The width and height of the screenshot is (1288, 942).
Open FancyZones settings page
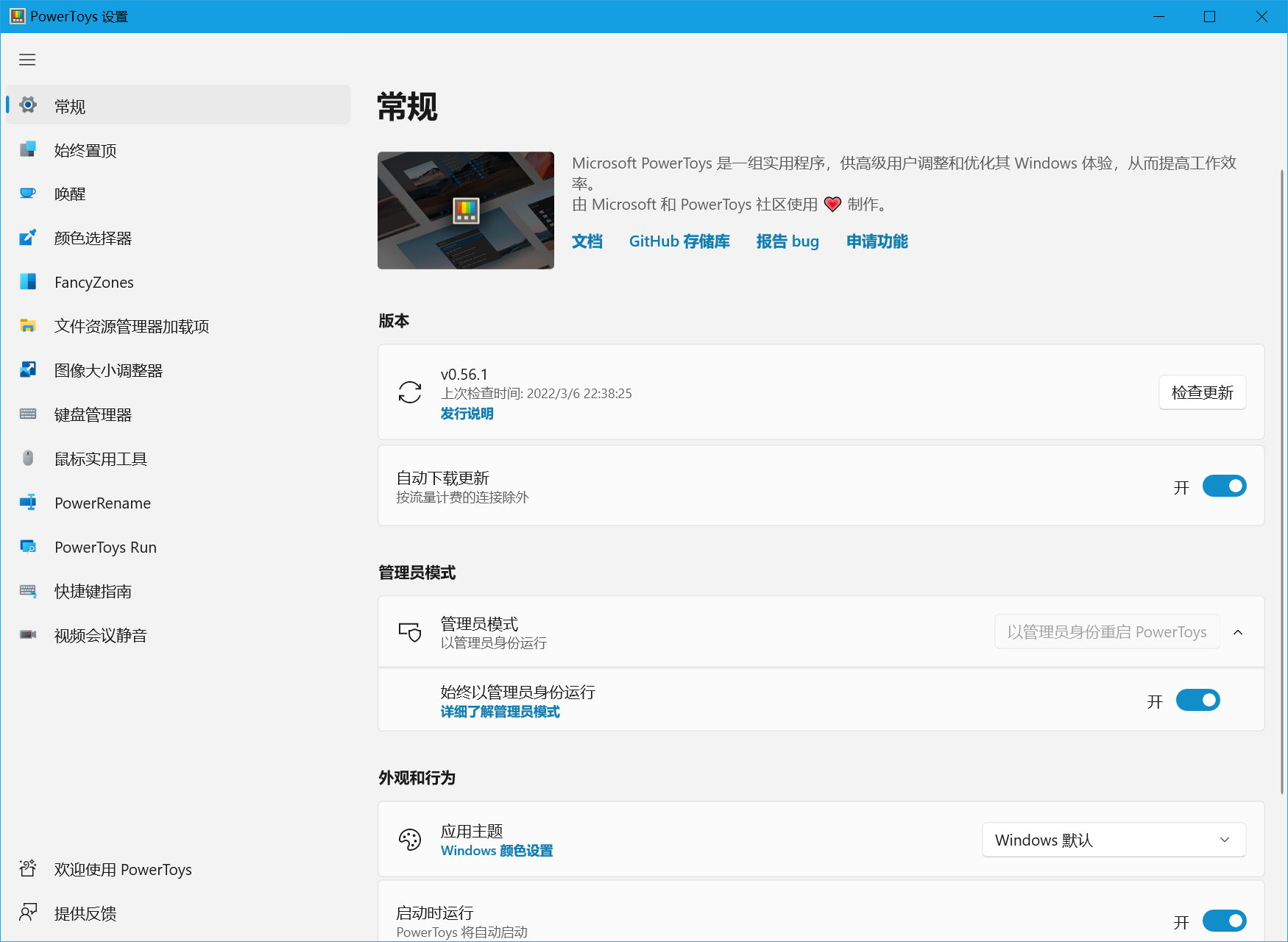point(178,283)
